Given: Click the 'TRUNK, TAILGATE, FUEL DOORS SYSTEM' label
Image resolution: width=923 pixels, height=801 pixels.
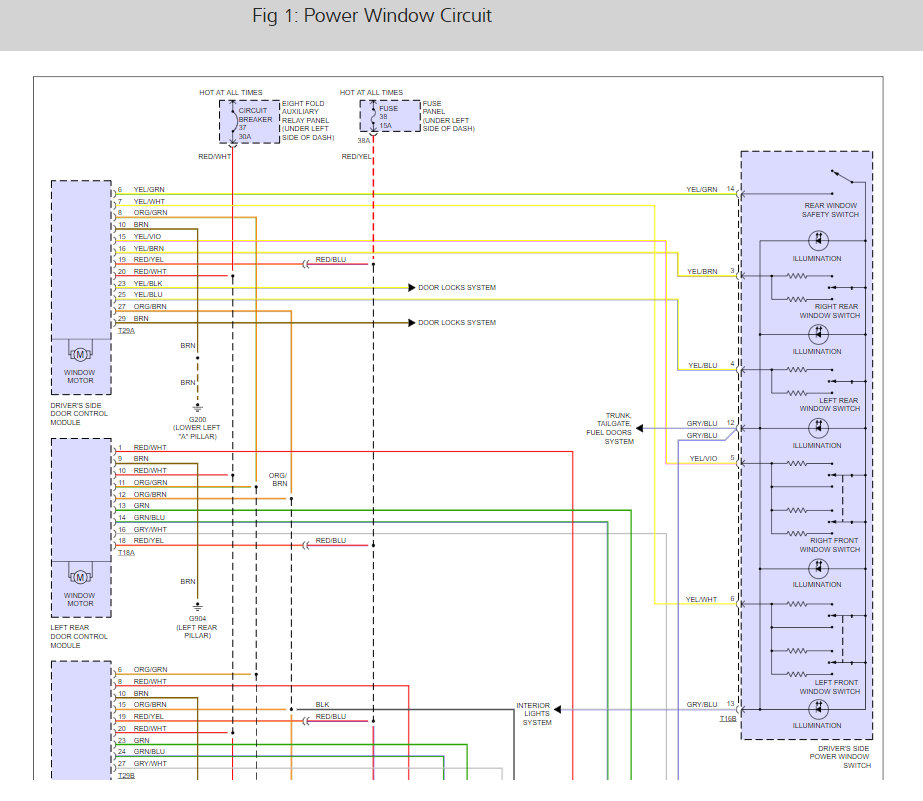Looking at the screenshot, I should point(610,428).
